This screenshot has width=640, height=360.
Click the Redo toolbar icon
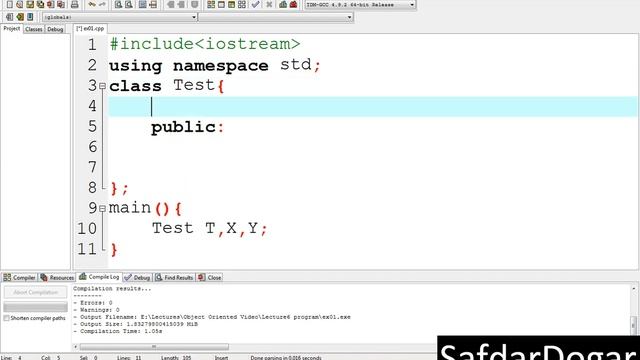coord(102,4)
